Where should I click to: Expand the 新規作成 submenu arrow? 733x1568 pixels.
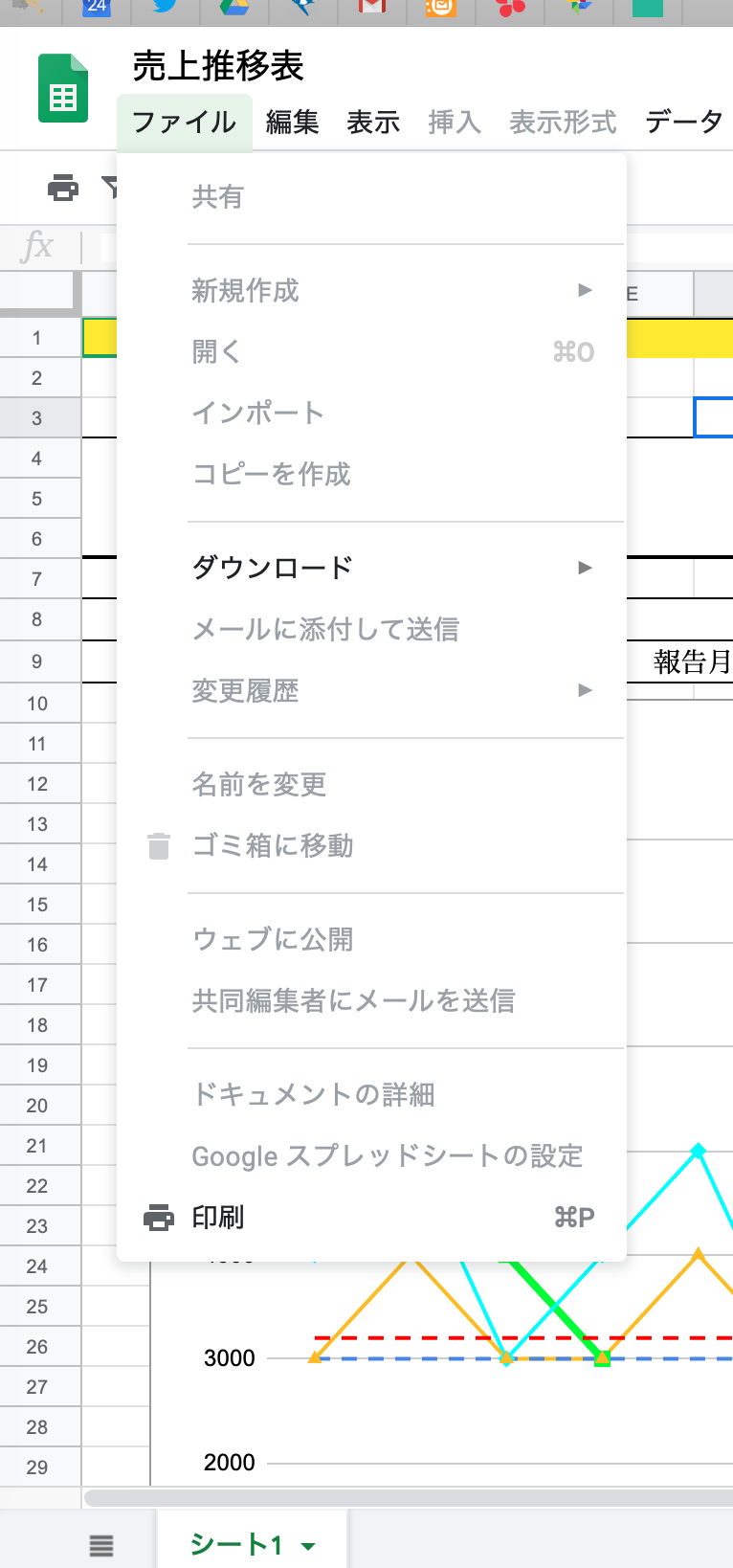[x=585, y=290]
